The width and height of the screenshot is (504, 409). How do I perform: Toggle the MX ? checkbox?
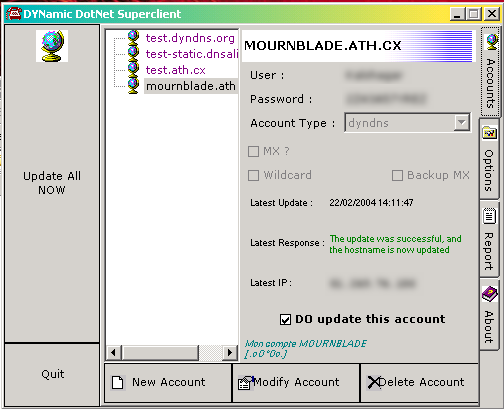[x=253, y=152]
